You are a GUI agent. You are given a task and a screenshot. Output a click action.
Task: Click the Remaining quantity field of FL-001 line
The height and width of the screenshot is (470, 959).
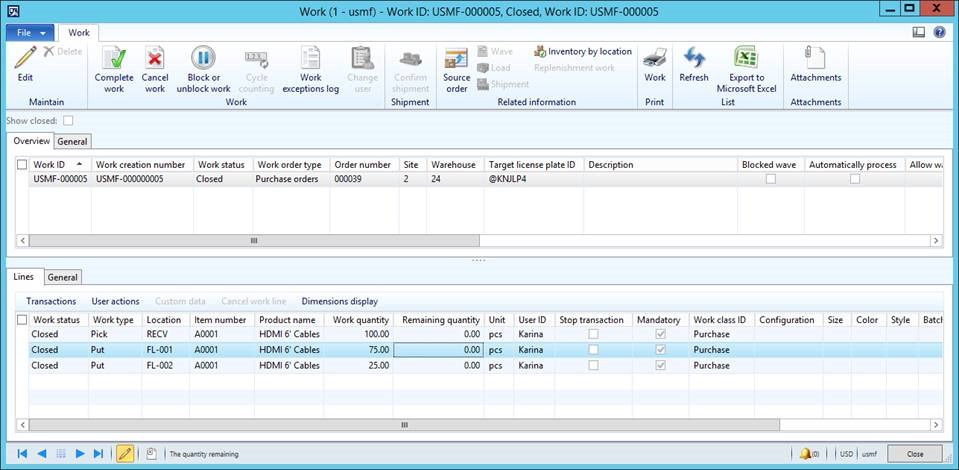(438, 349)
